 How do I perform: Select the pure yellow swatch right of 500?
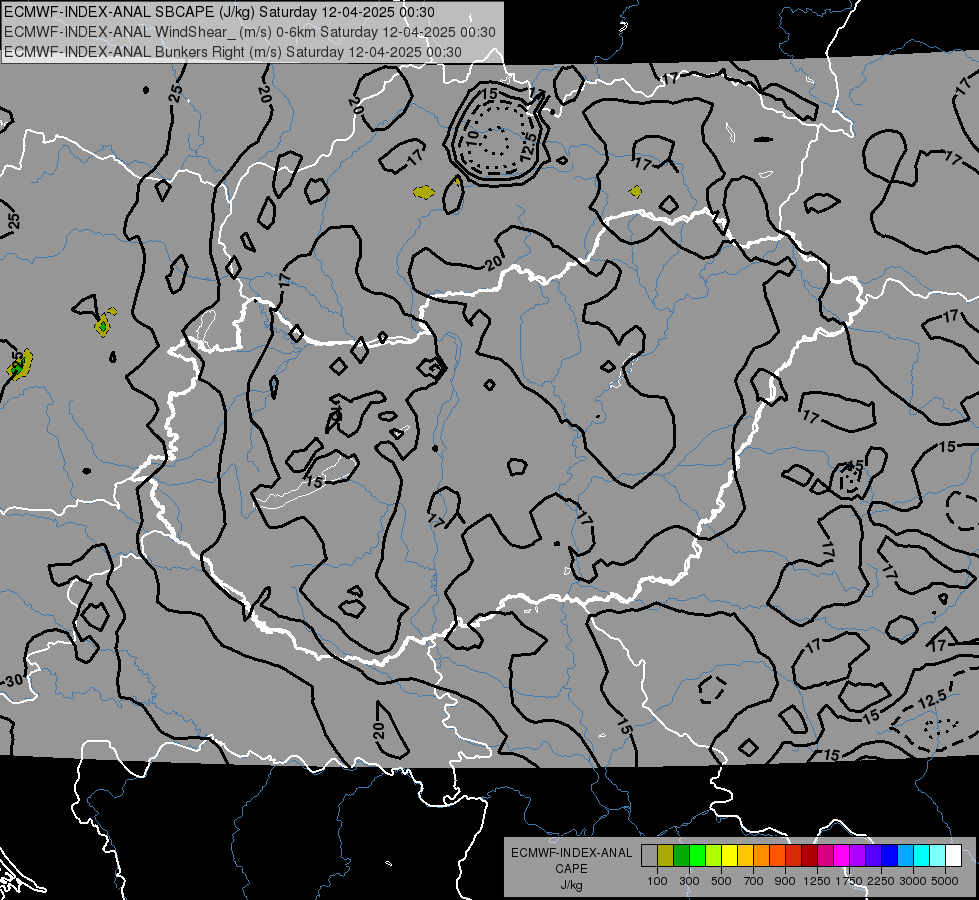coord(729,855)
